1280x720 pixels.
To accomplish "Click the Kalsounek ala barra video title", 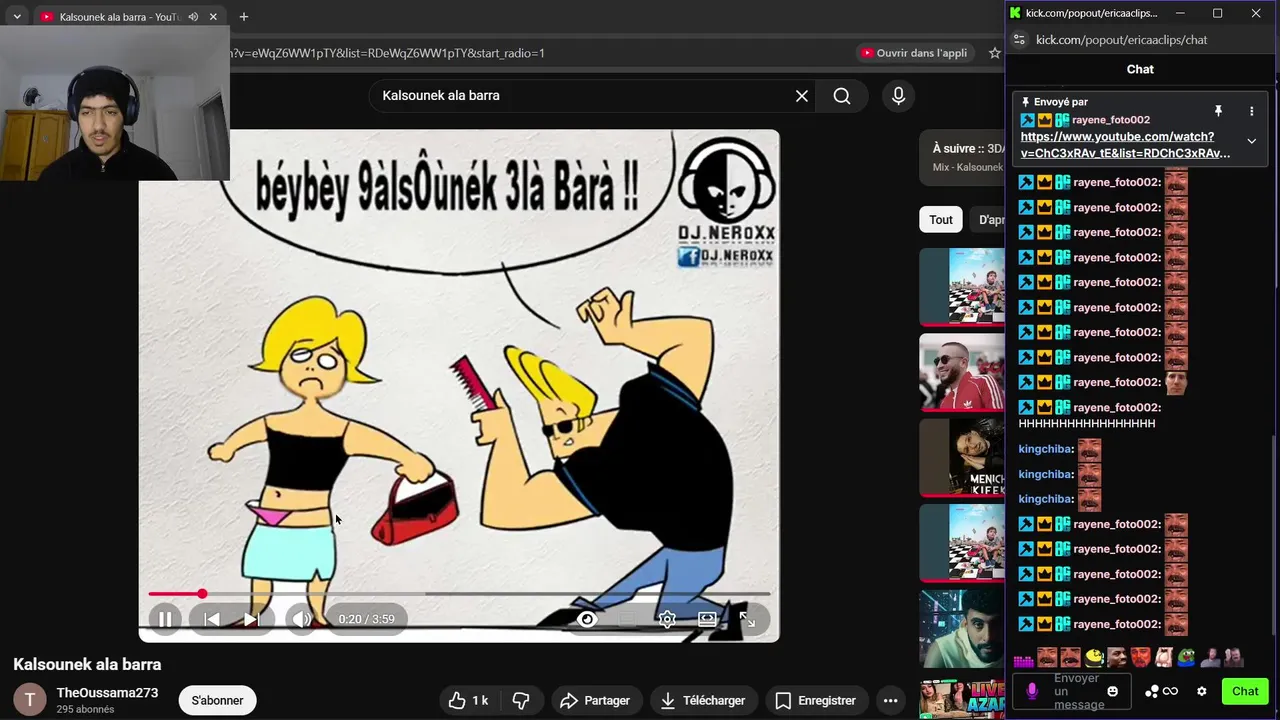I will (87, 664).
